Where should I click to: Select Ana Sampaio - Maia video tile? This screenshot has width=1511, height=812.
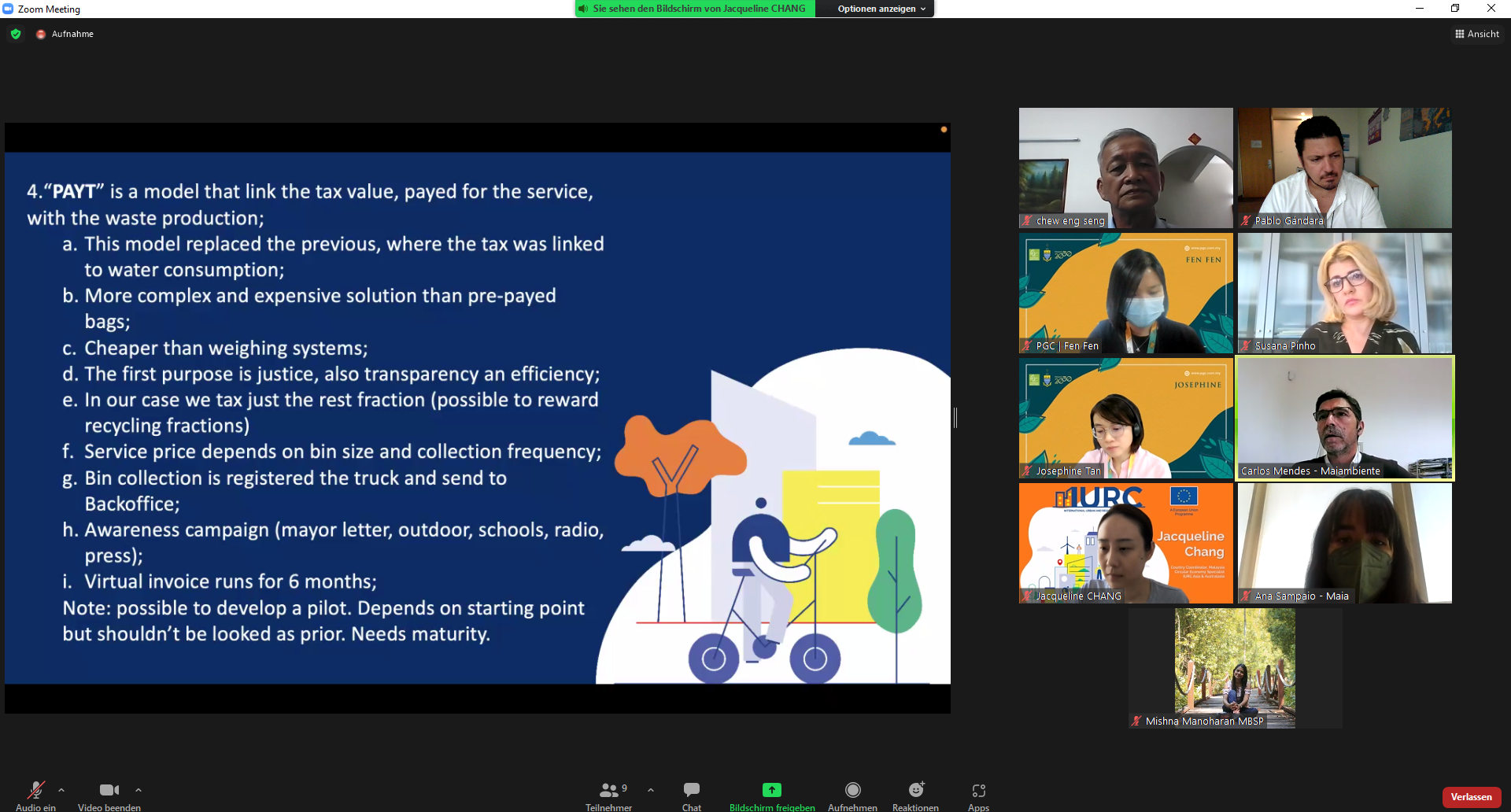pos(1344,543)
